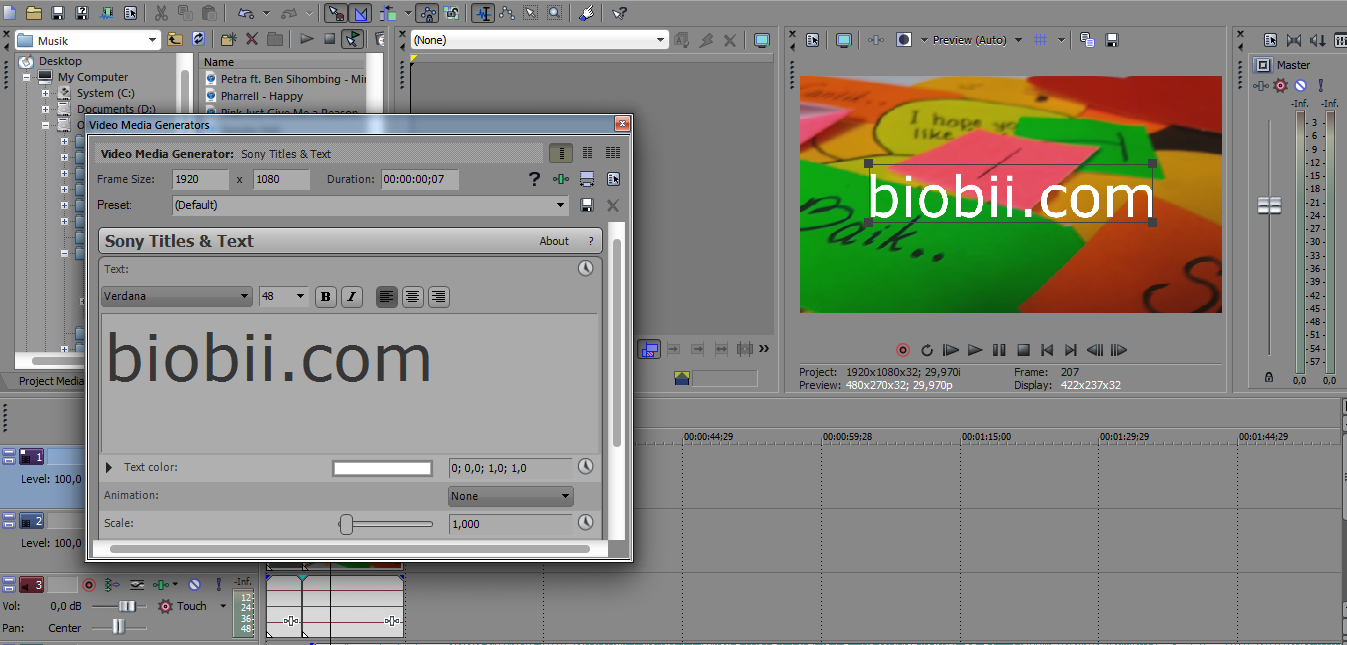The width and height of the screenshot is (1347, 645).
Task: Open Preview (Auto) quality dropdown
Action: (x=1018, y=40)
